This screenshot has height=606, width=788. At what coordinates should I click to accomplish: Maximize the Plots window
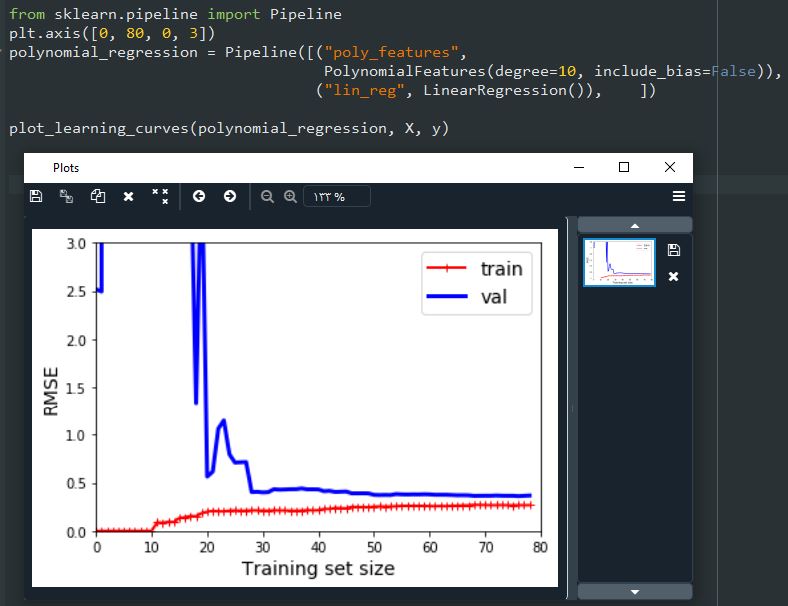click(624, 167)
